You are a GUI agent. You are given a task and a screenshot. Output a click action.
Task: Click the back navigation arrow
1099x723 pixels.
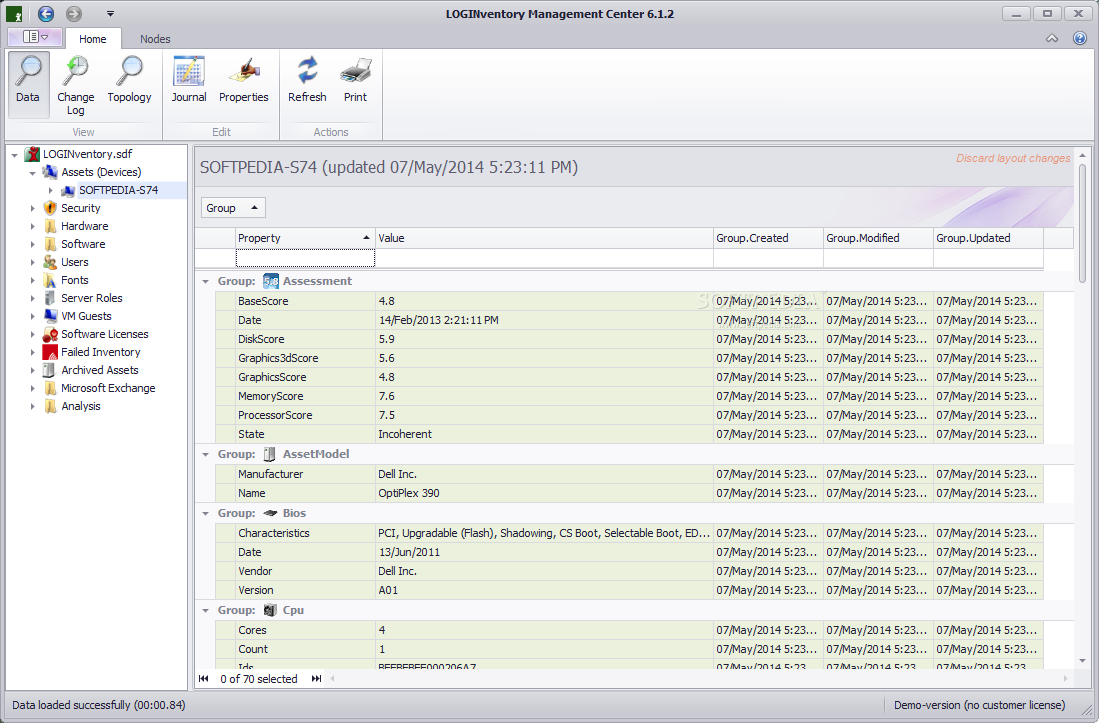(x=46, y=13)
